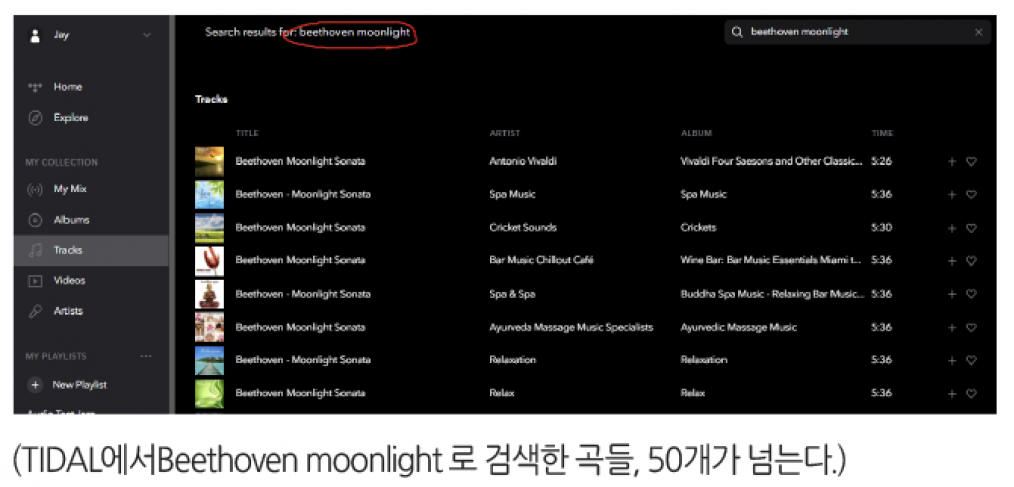
Task: Add Spa Music track with plus icon
Action: tap(951, 195)
